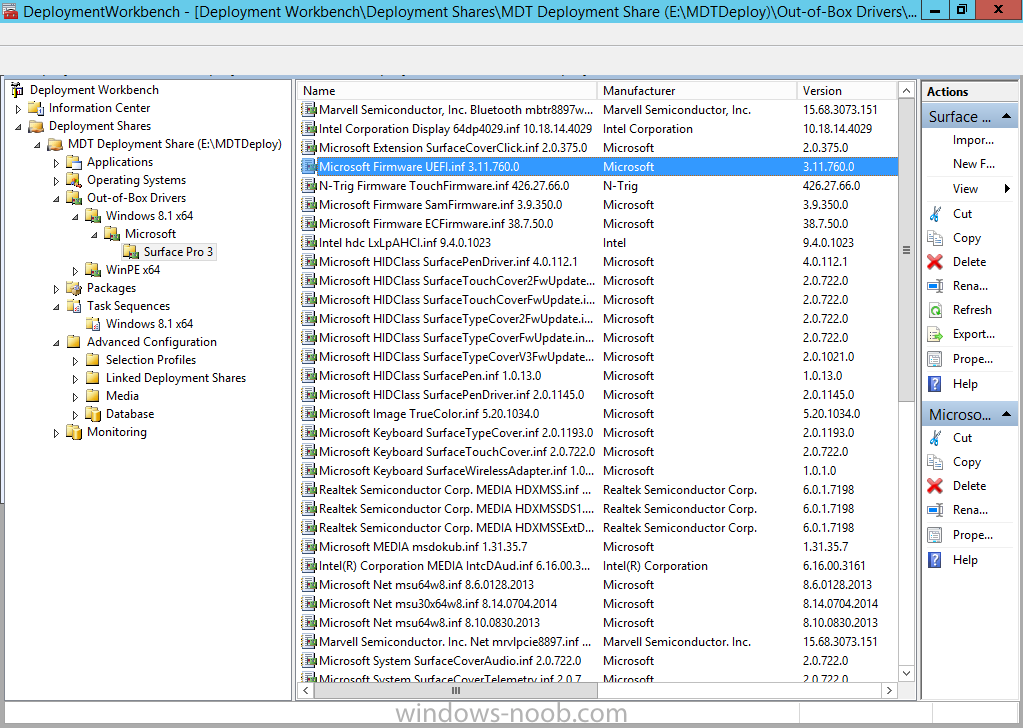The width and height of the screenshot is (1023, 728).
Task: Click the Help icon under Microso... actions
Action: [x=935, y=560]
